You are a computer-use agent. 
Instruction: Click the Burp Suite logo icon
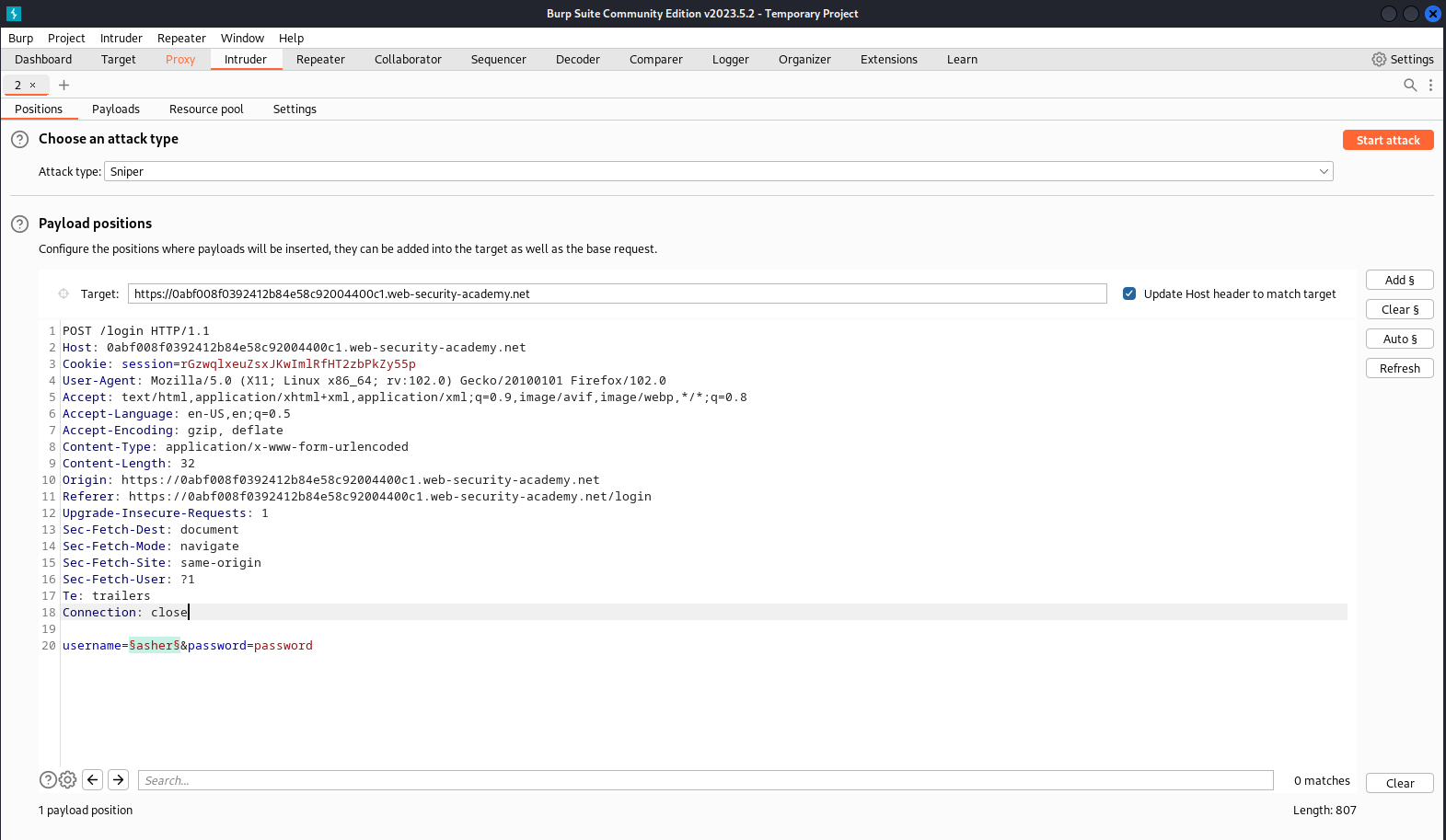tap(14, 14)
